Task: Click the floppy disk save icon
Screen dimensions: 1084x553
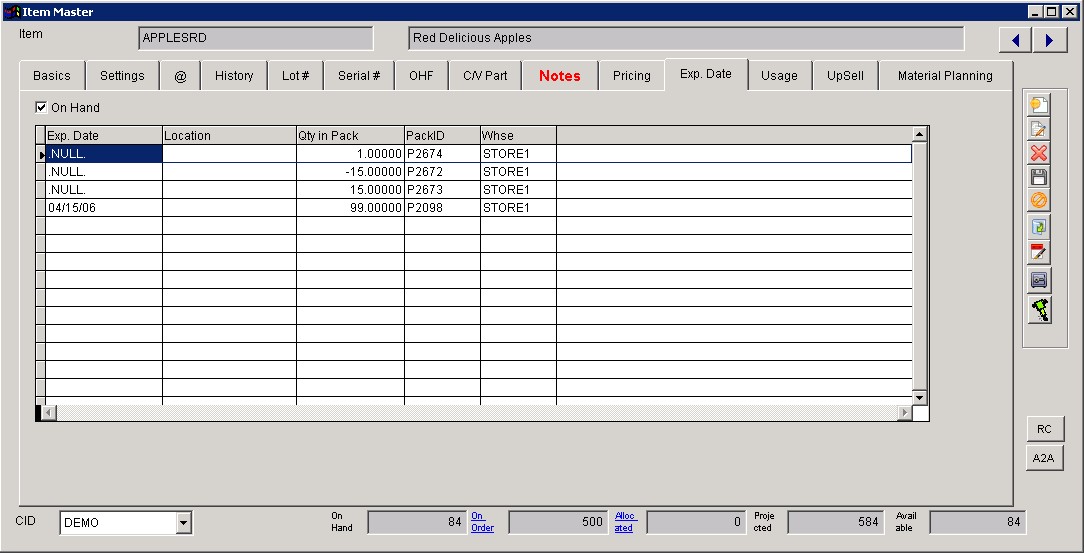Action: (1039, 177)
